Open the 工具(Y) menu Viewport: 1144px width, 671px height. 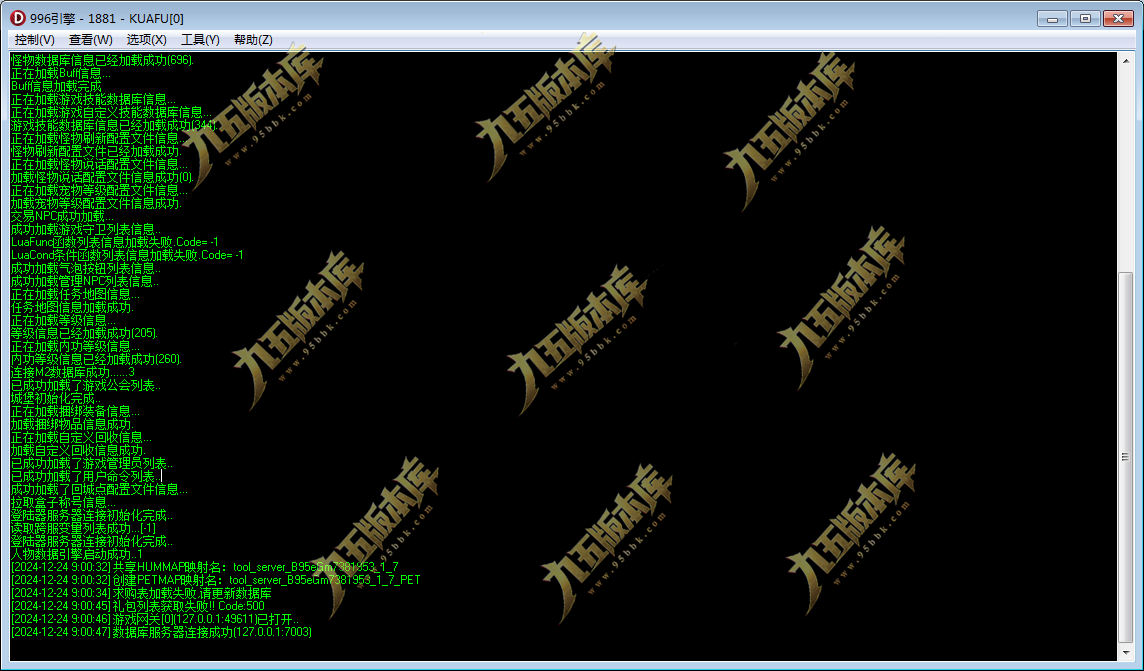[x=200, y=39]
